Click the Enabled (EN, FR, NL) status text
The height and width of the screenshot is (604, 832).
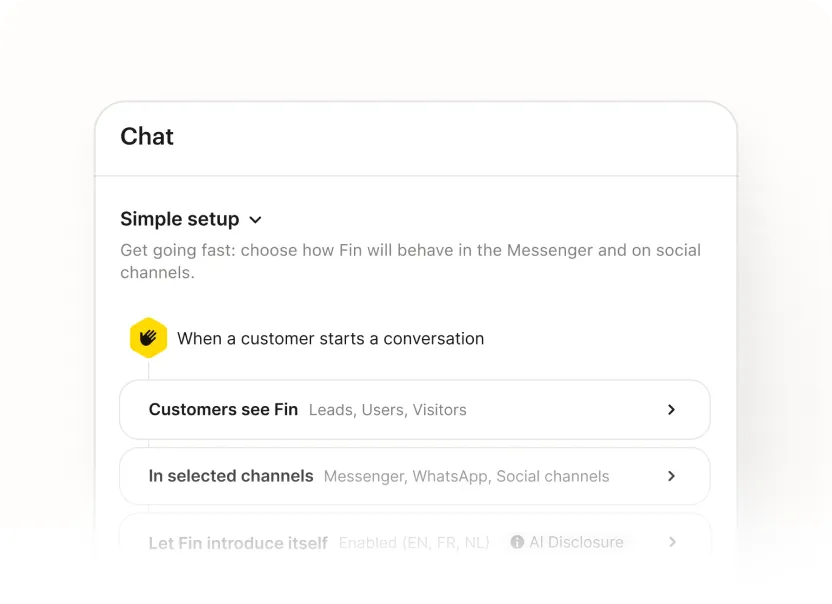coord(414,542)
